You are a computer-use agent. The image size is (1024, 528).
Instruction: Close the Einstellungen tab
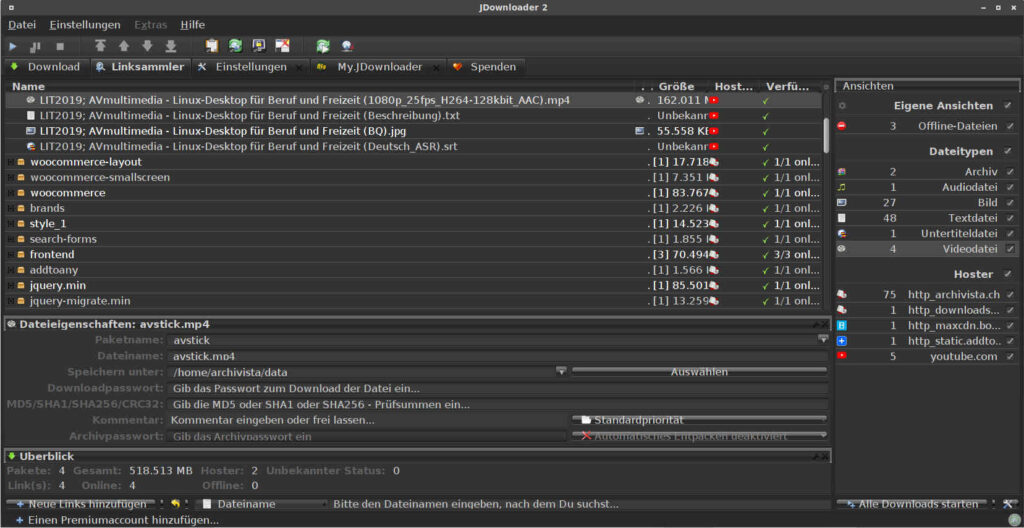coord(299,67)
